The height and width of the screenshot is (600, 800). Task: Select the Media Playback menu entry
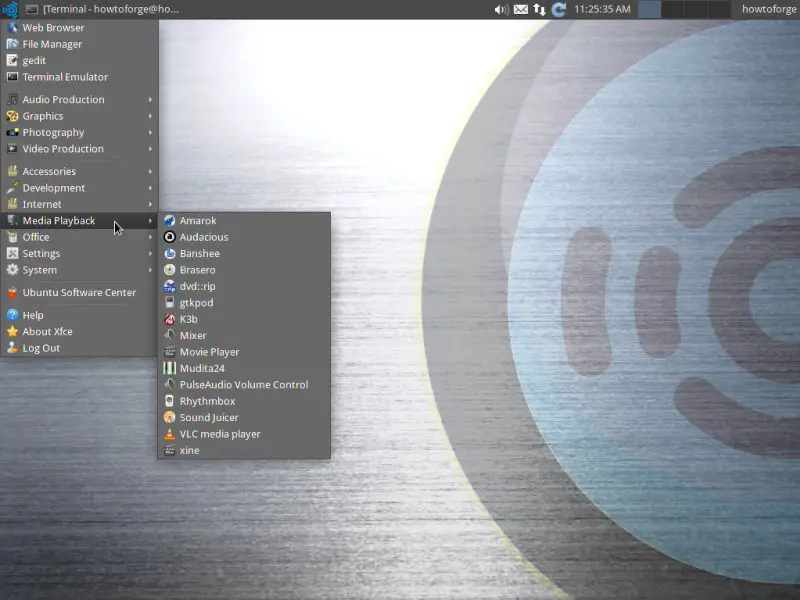(80, 221)
